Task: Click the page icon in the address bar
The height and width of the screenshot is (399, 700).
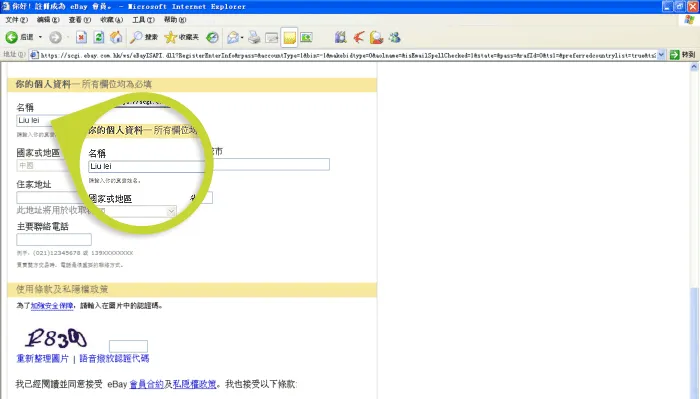Action: pos(34,55)
